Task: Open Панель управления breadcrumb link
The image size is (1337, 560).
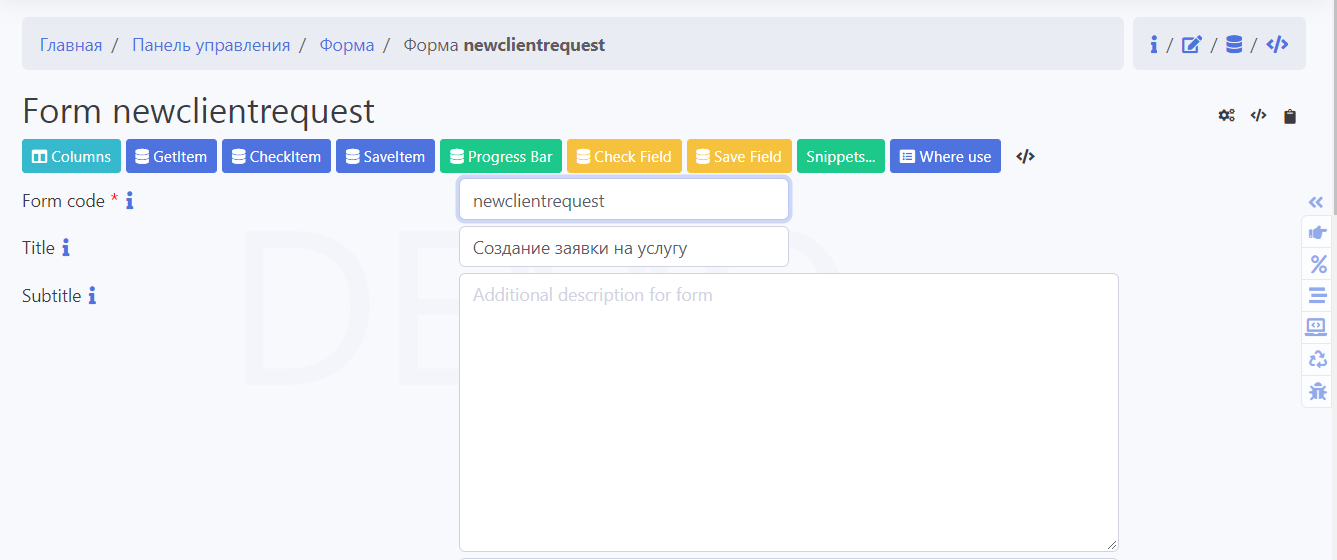Action: pos(211,45)
